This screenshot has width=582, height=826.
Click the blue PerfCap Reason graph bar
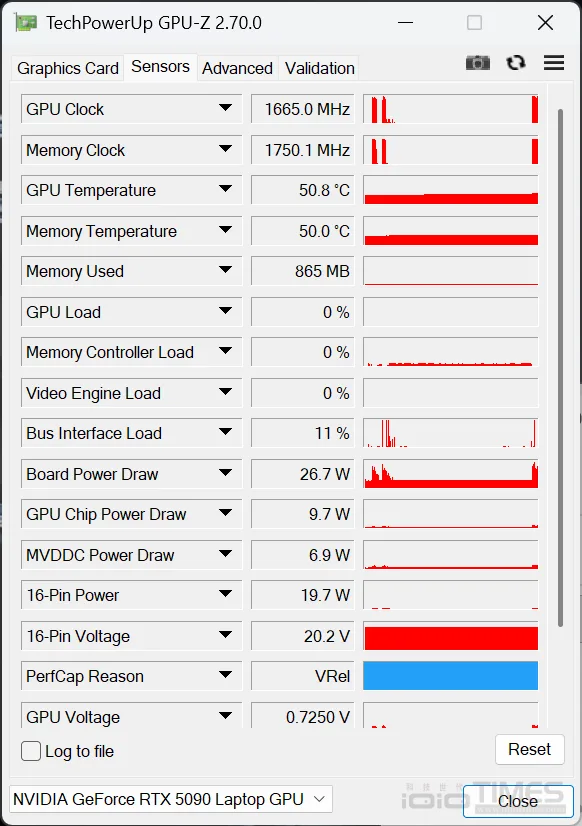[451, 676]
